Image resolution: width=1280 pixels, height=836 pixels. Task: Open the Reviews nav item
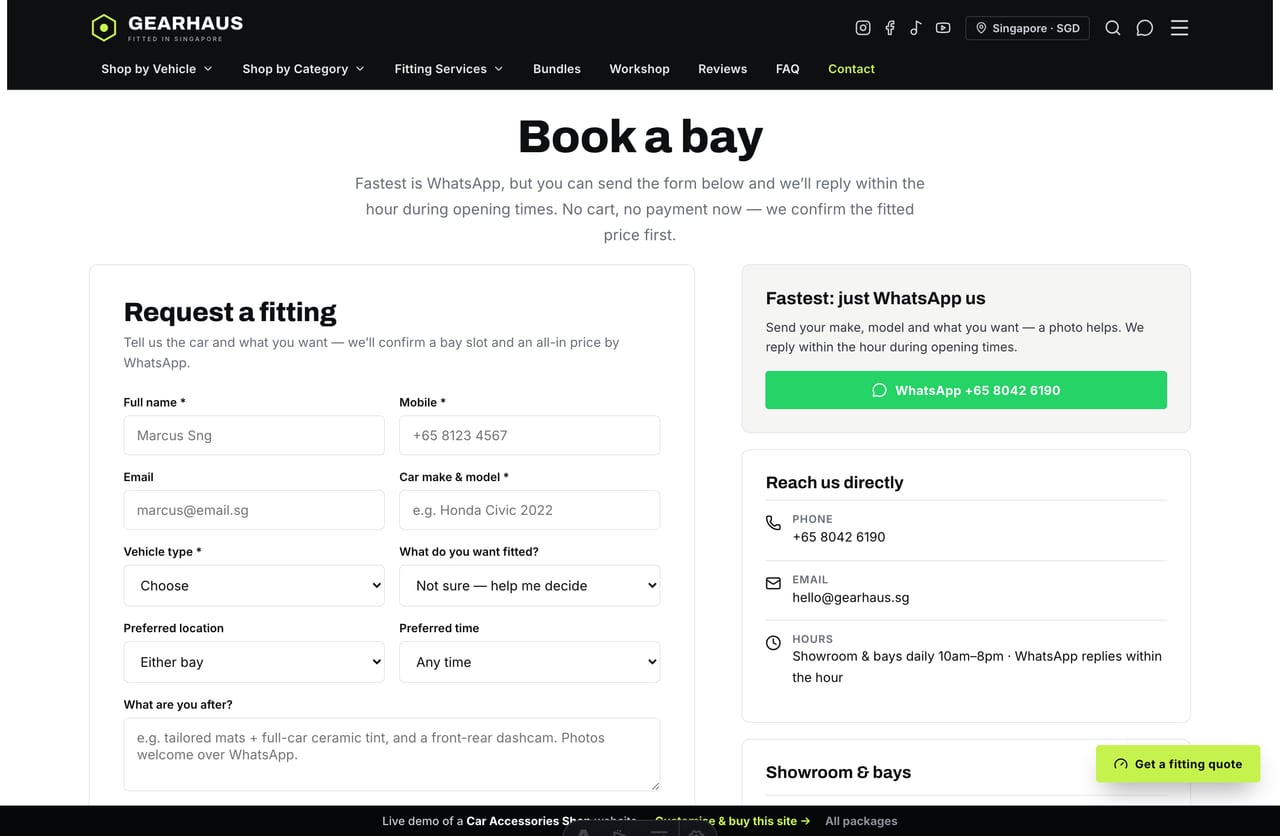[x=722, y=69]
